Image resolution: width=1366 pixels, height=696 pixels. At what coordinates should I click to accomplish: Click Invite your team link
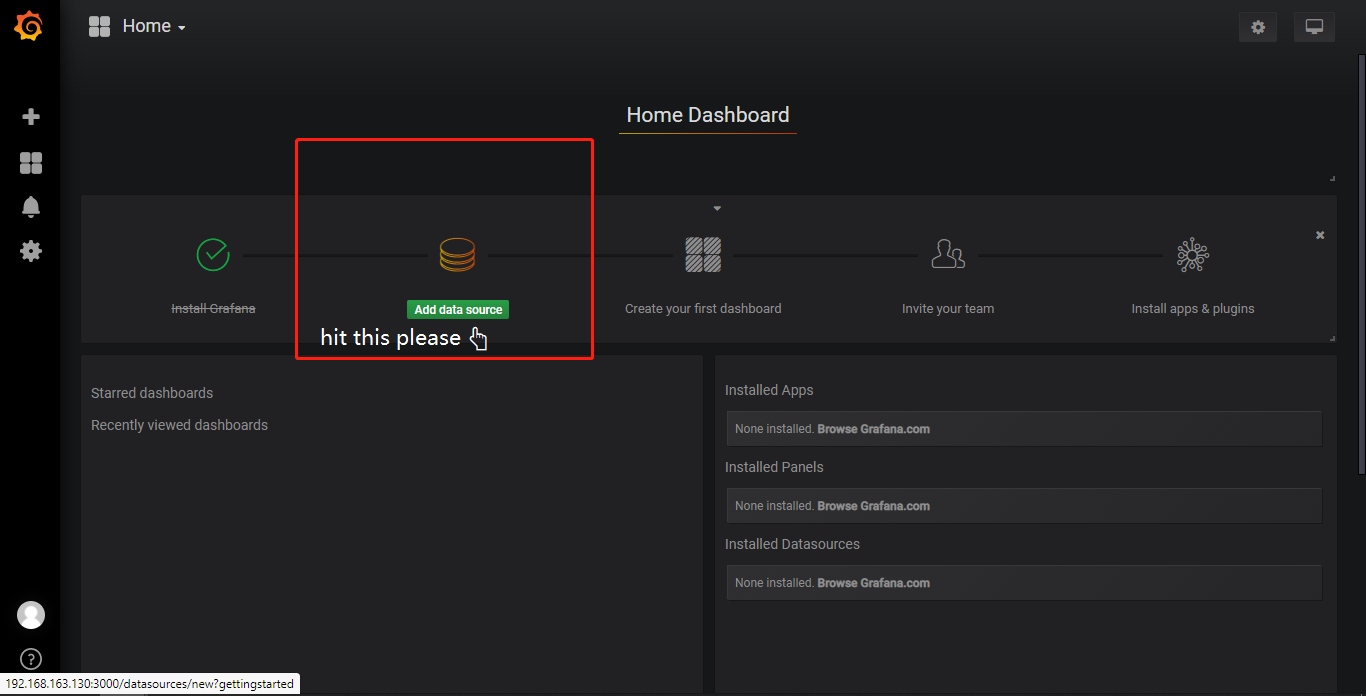948,308
